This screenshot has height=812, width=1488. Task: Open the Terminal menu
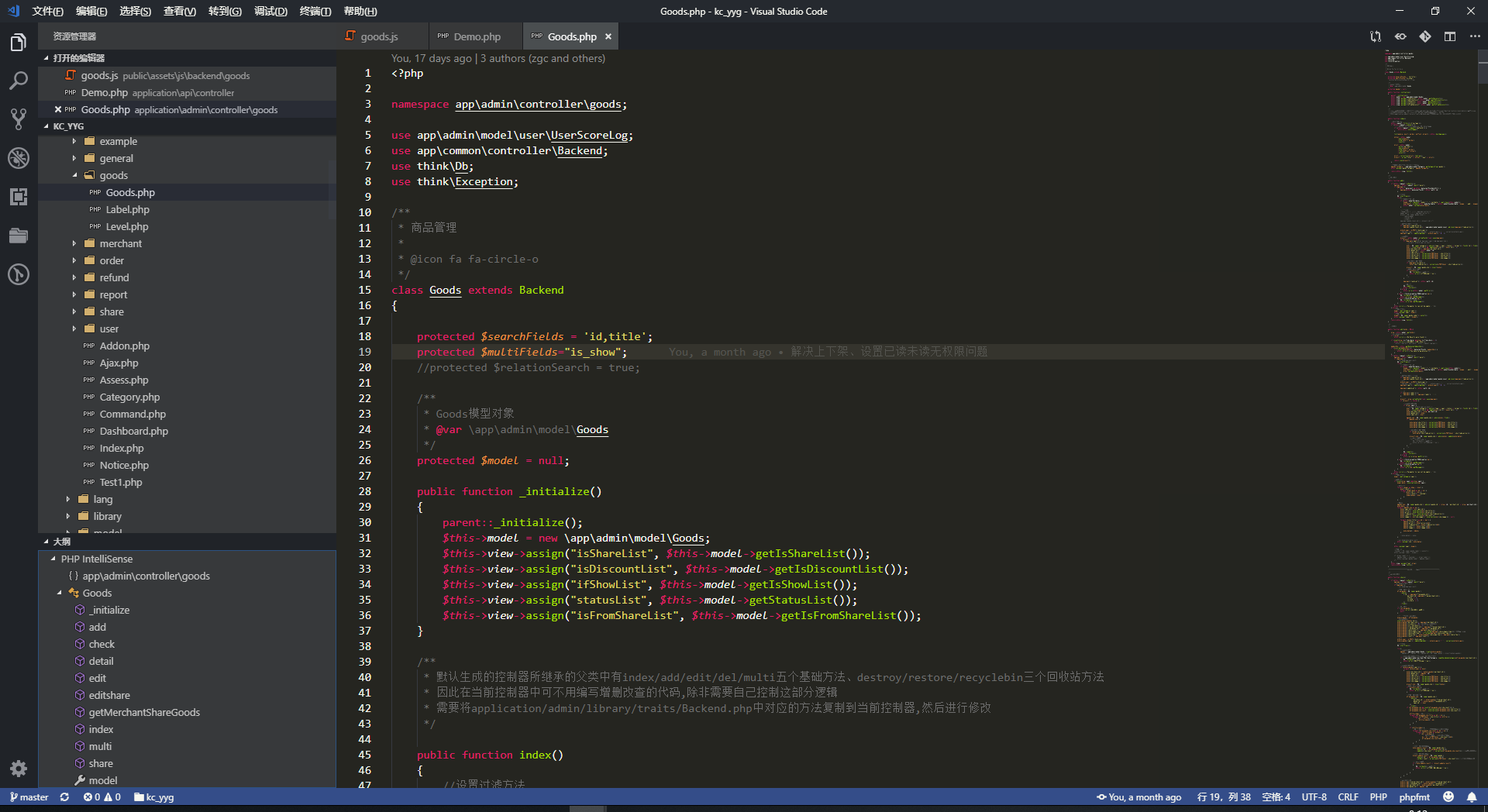click(315, 11)
